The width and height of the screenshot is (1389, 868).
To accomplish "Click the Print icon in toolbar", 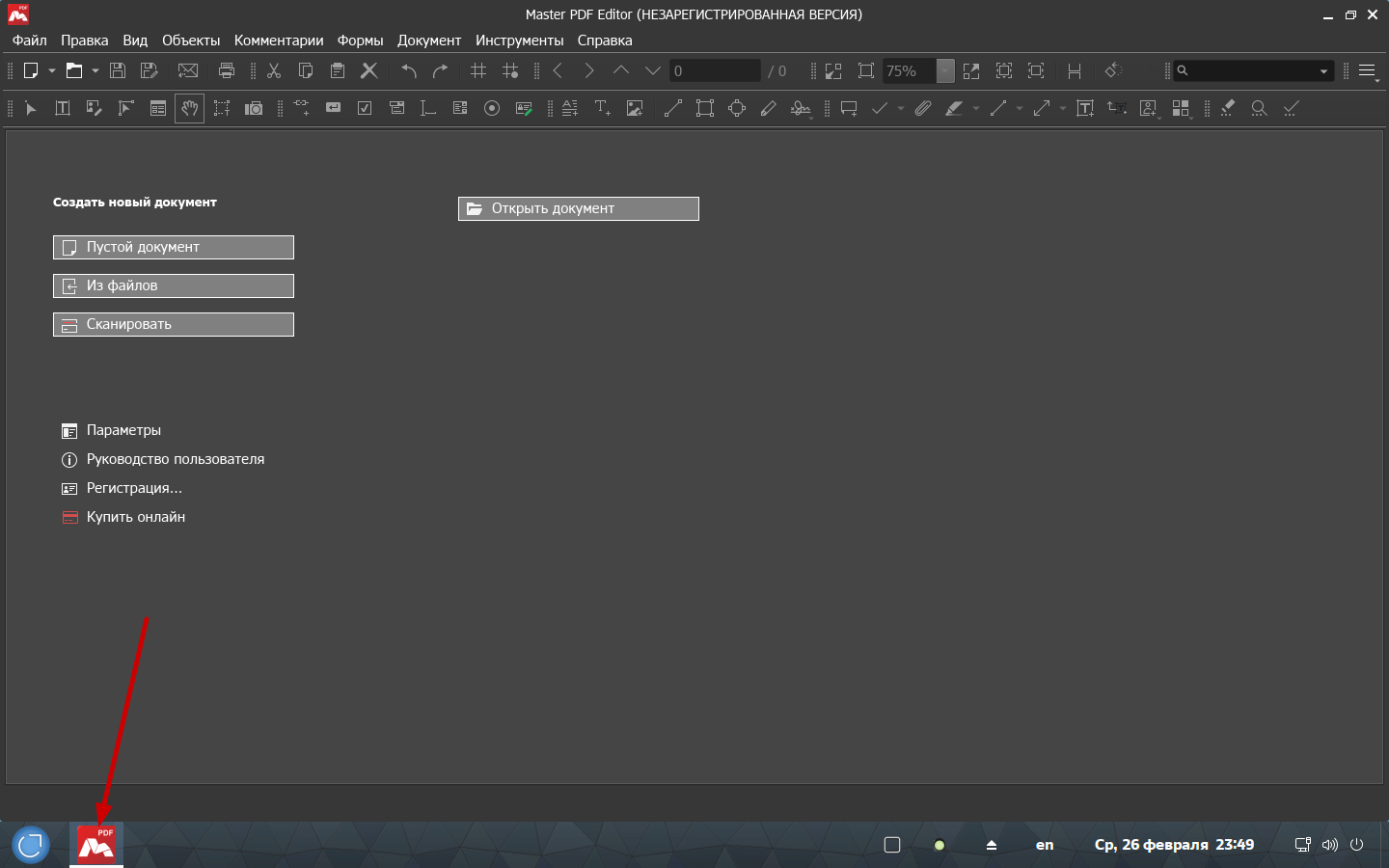I will click(227, 70).
